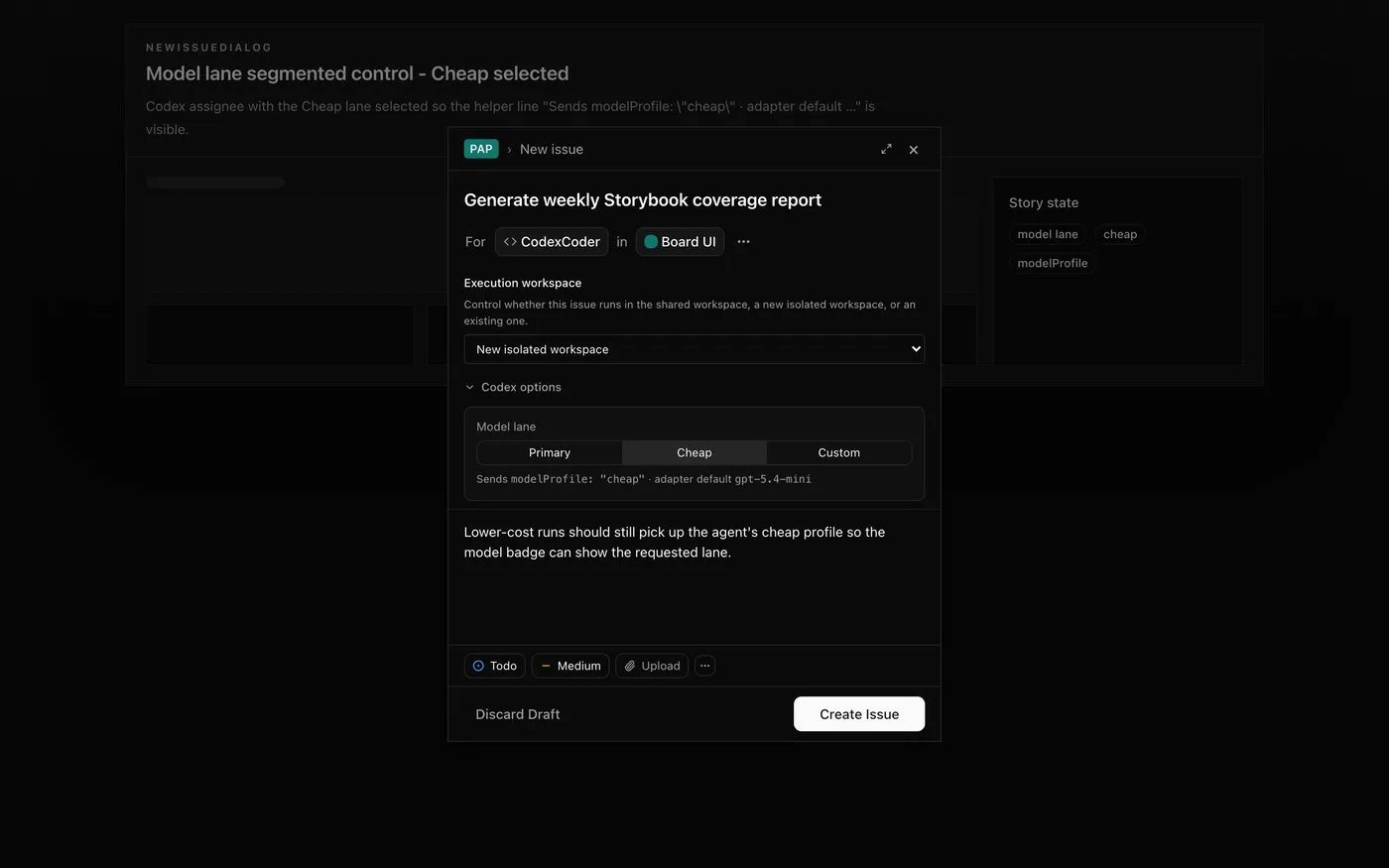Click the "model lane" story state tag

coord(1048,234)
